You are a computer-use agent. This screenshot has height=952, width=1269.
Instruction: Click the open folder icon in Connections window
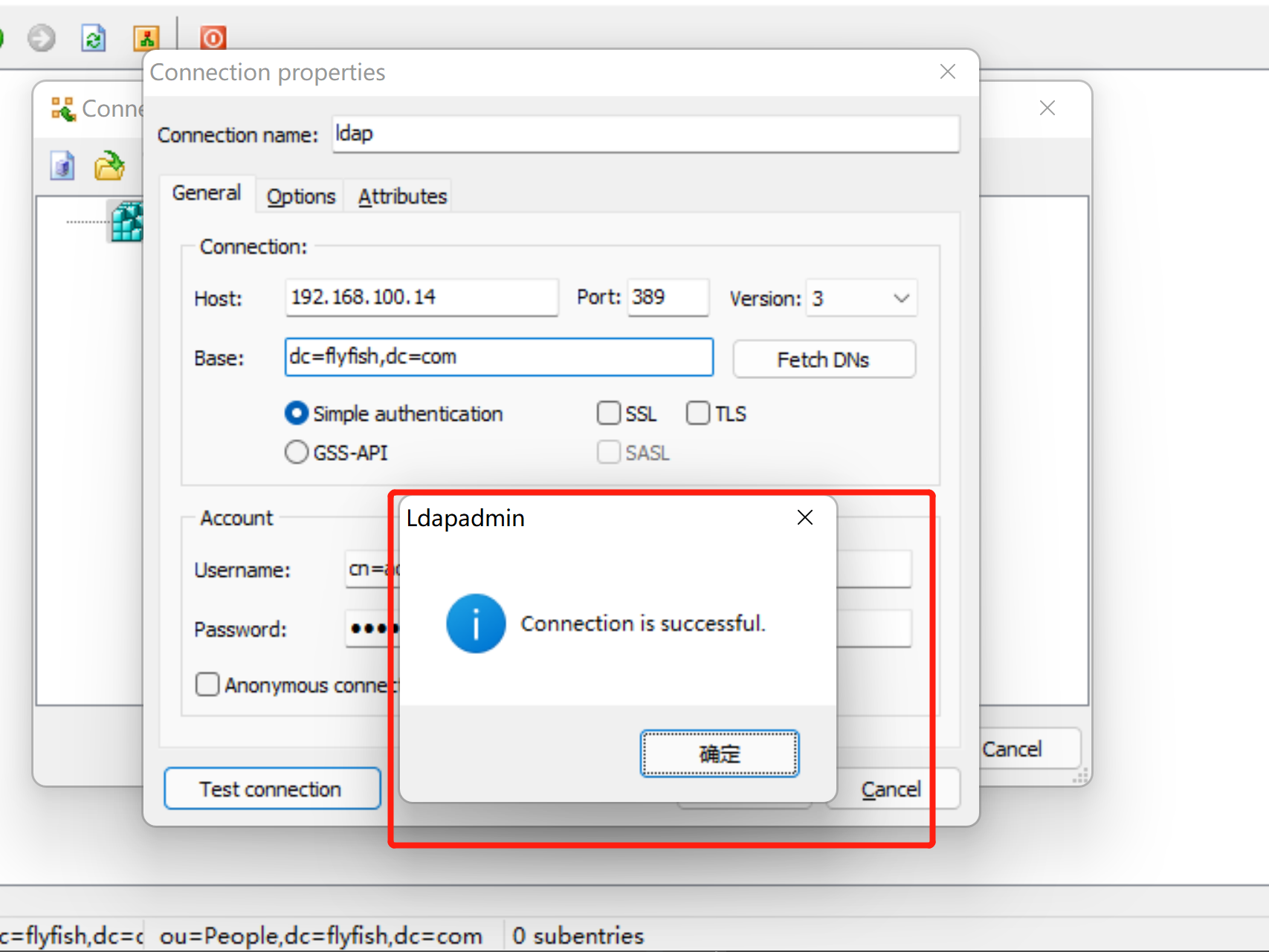109,165
